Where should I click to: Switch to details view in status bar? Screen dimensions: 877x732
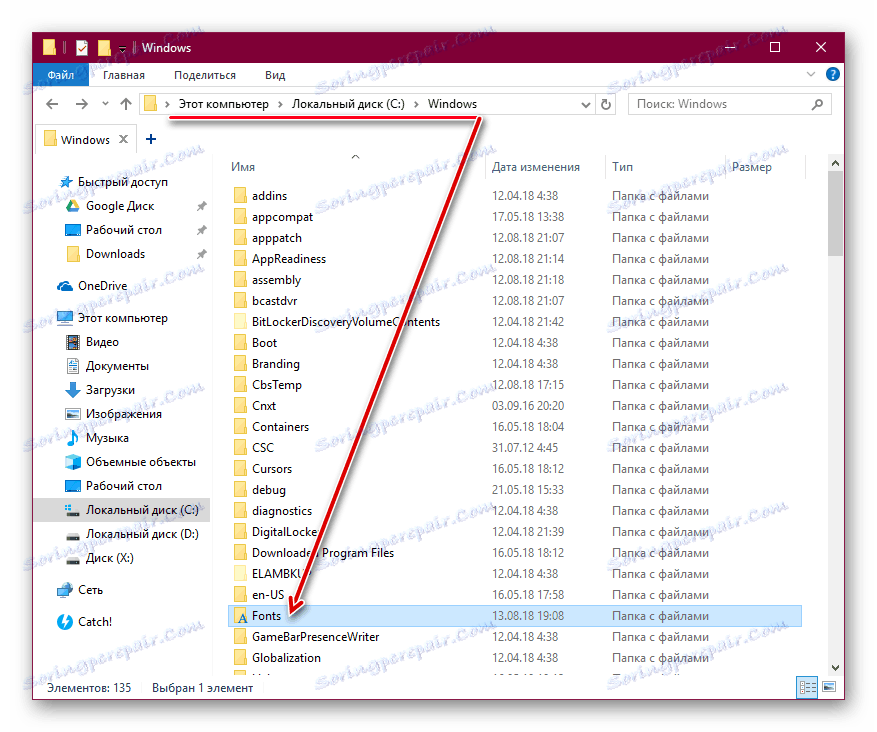click(807, 687)
